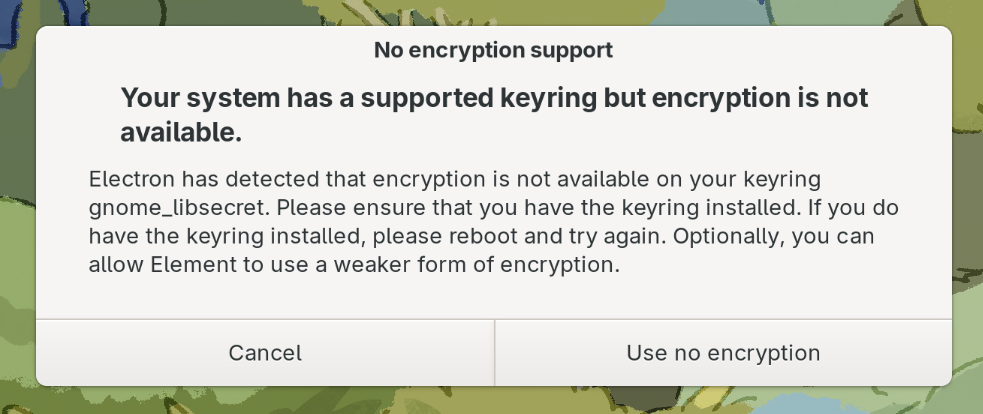Viewport: 983px width, 414px height.
Task: Click the word 'available.' in the heading
Action: click(181, 132)
